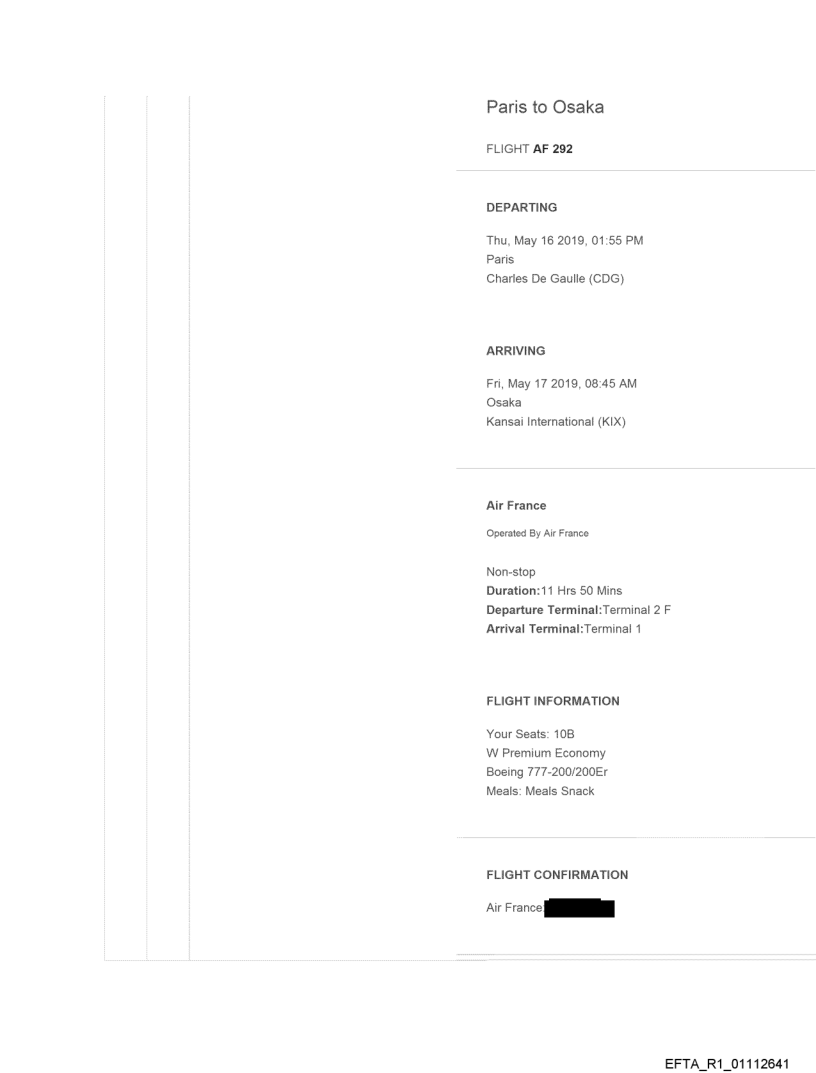Click the "Operated By Air France" line
This screenshot has height=1073, width=816.
537,533
